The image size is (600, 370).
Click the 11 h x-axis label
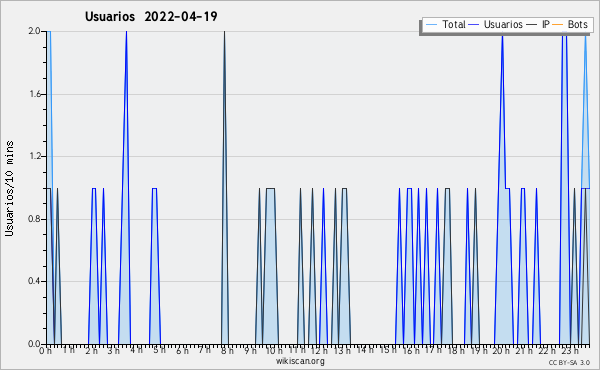tap(297, 350)
